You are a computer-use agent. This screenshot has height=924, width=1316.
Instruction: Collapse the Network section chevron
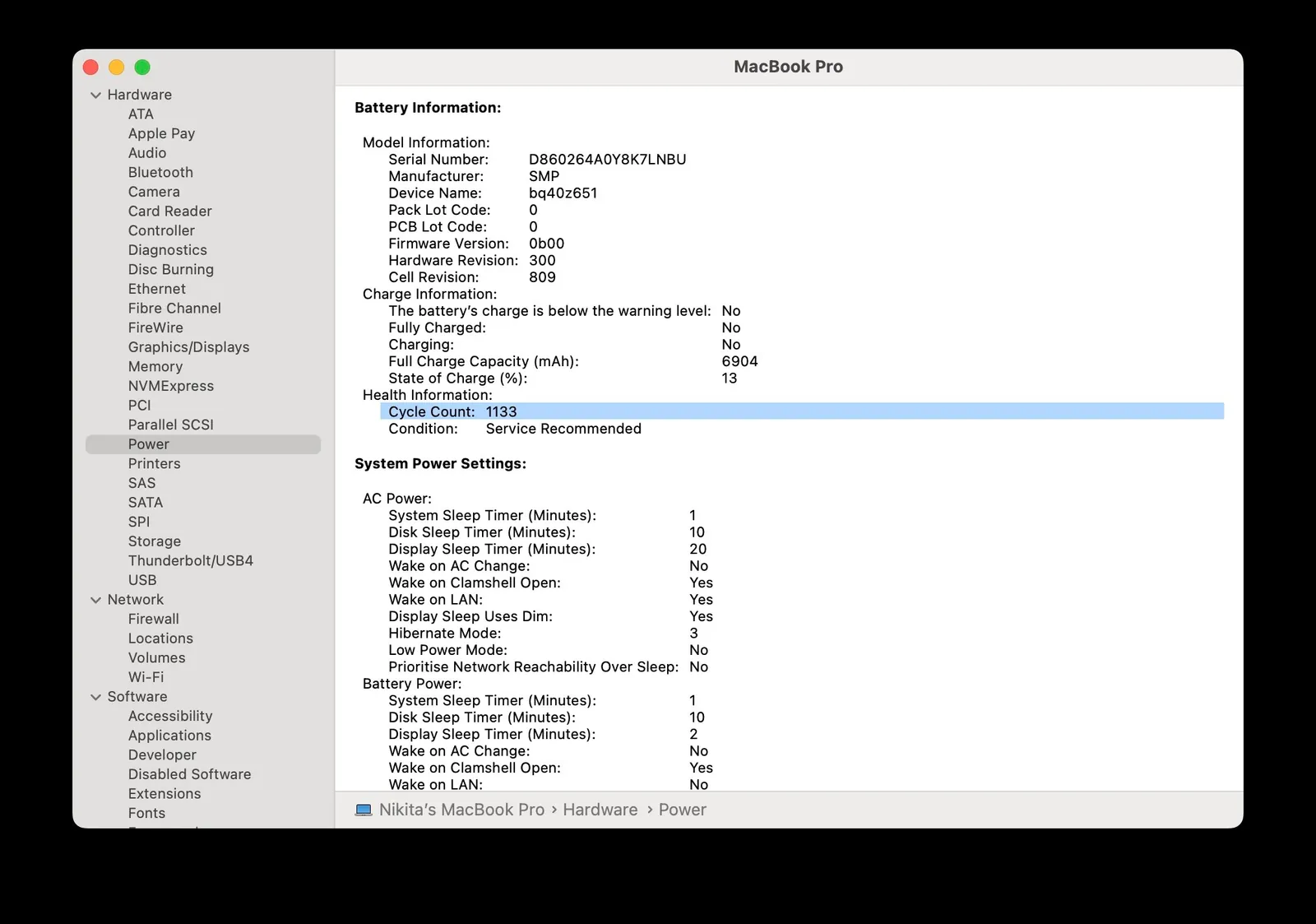95,601
